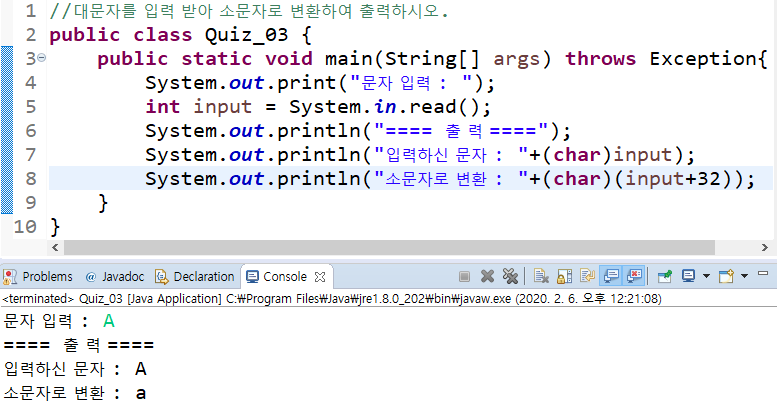Click Display Selected Console monitor icon
The width and height of the screenshot is (777, 404).
coord(688,276)
